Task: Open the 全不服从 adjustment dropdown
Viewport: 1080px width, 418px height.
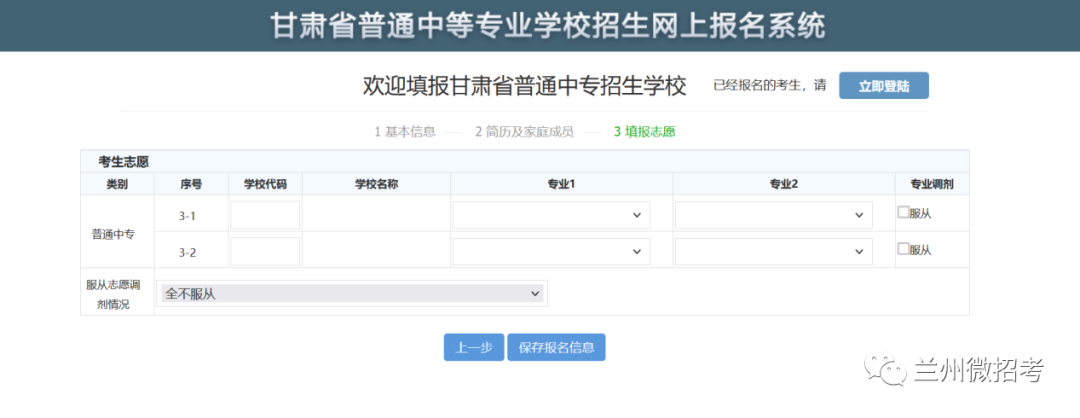Action: 352,293
